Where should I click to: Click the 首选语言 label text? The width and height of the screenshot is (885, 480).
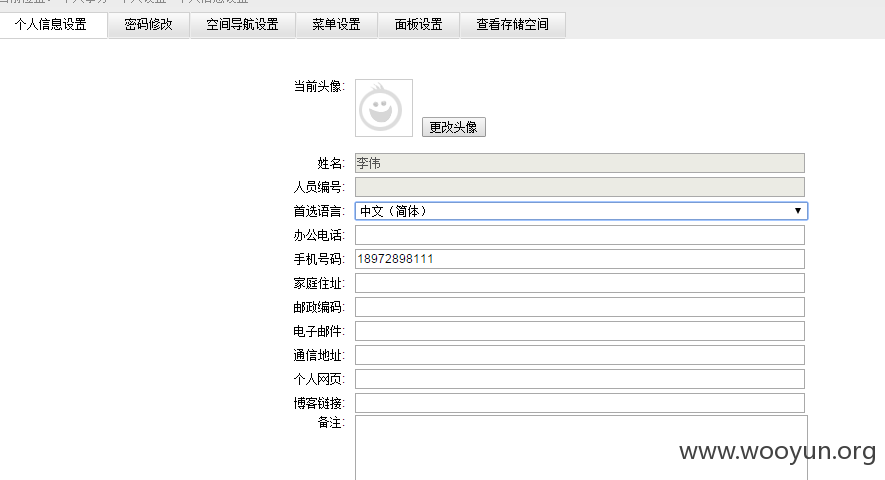click(x=319, y=211)
